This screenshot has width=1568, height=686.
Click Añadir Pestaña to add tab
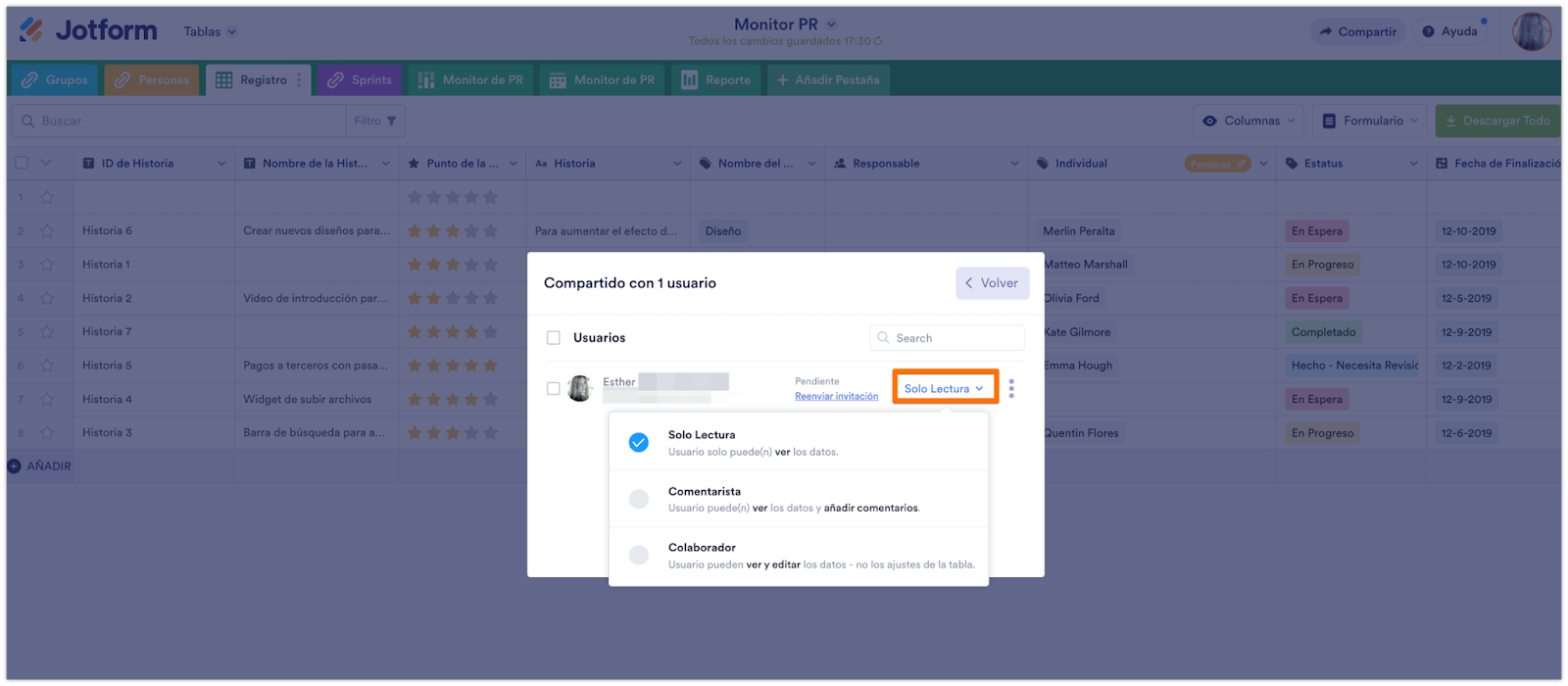tap(828, 79)
